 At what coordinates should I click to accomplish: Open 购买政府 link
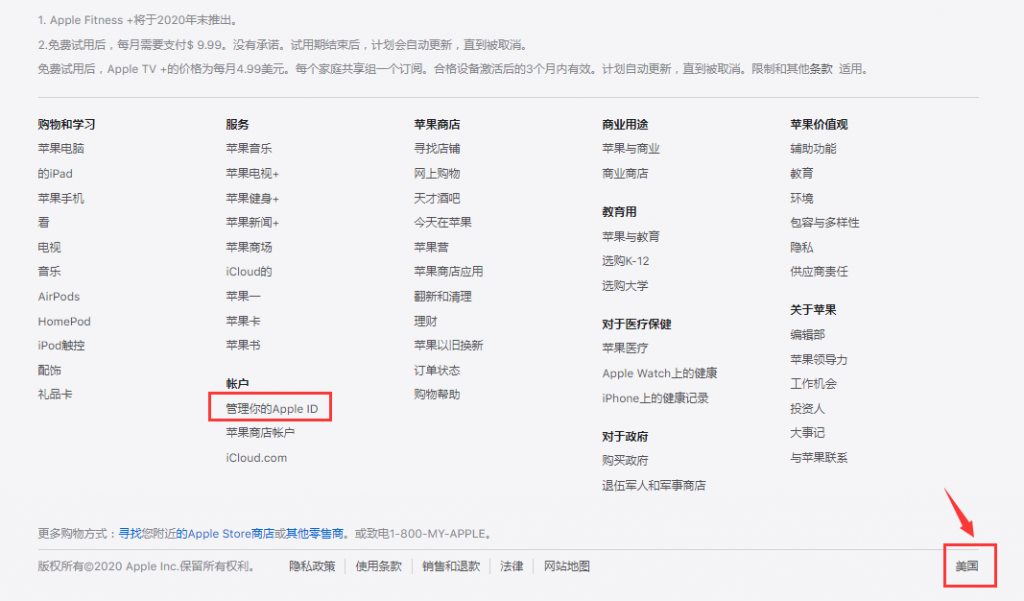tap(625, 461)
